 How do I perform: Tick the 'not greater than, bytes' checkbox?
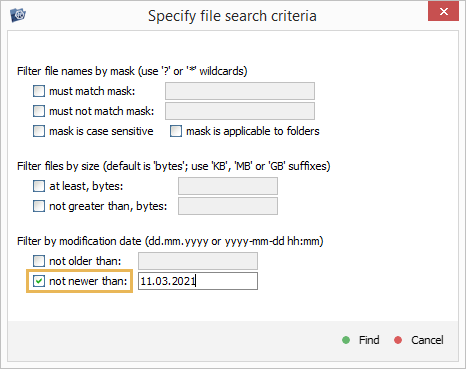click(x=39, y=206)
